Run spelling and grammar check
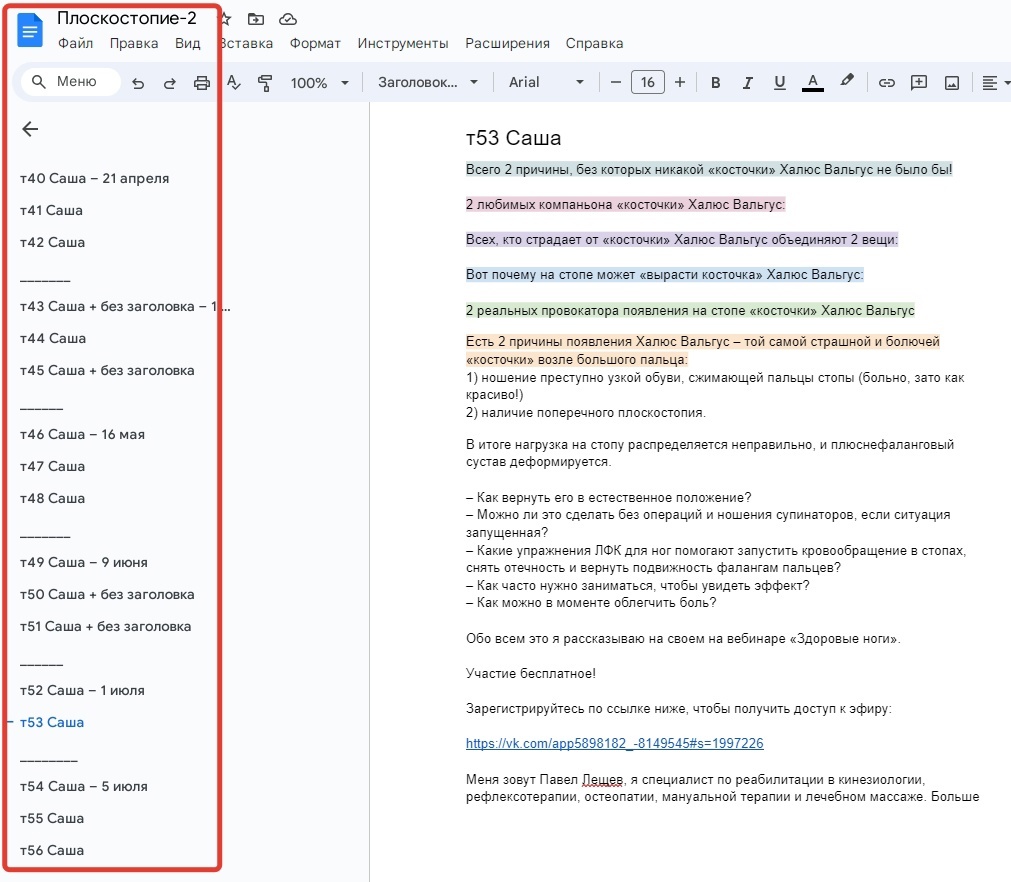The image size is (1011, 882). click(x=233, y=83)
